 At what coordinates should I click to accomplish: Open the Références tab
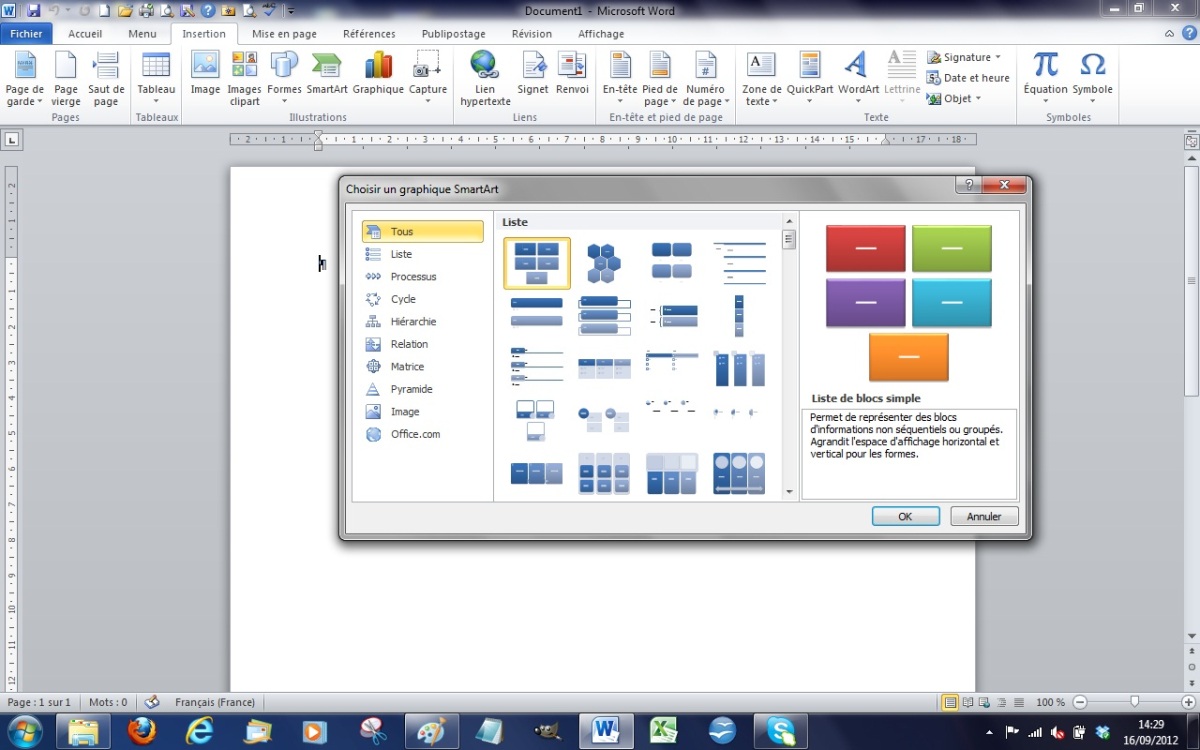click(x=369, y=34)
